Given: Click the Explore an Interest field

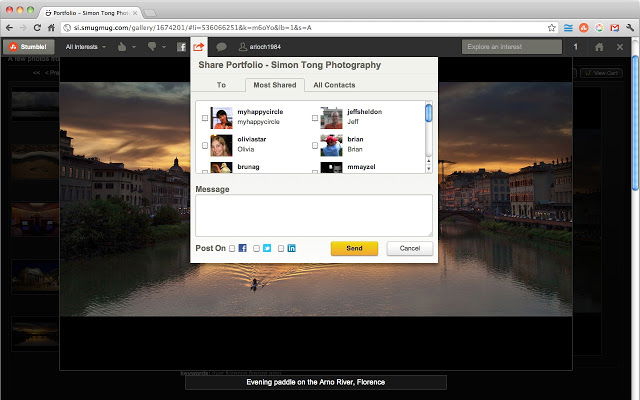Looking at the screenshot, I should point(511,47).
